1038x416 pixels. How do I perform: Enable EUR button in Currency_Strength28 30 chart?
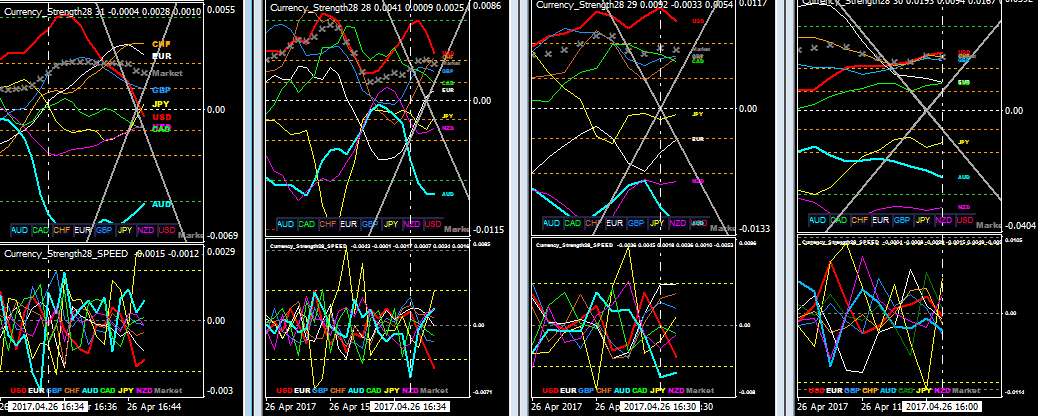882,220
